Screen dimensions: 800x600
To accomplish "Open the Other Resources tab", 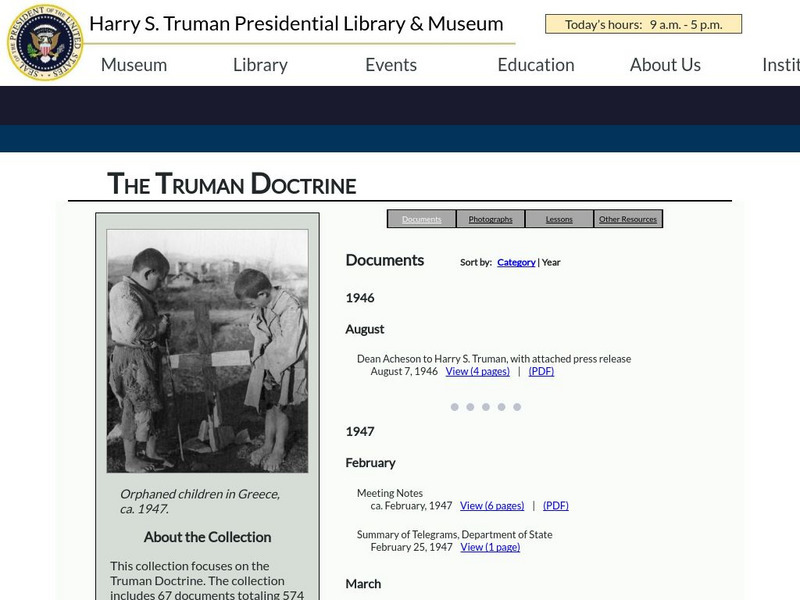I will coord(629,218).
